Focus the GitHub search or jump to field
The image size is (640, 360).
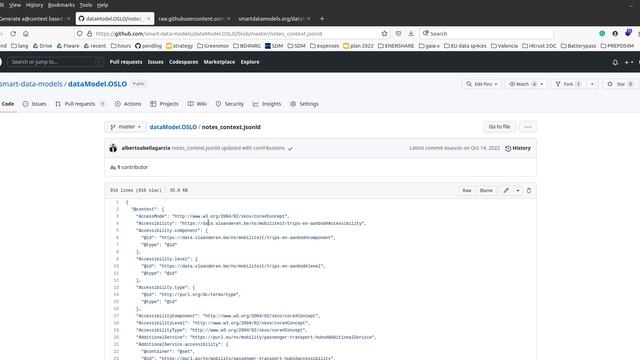tap(55, 62)
